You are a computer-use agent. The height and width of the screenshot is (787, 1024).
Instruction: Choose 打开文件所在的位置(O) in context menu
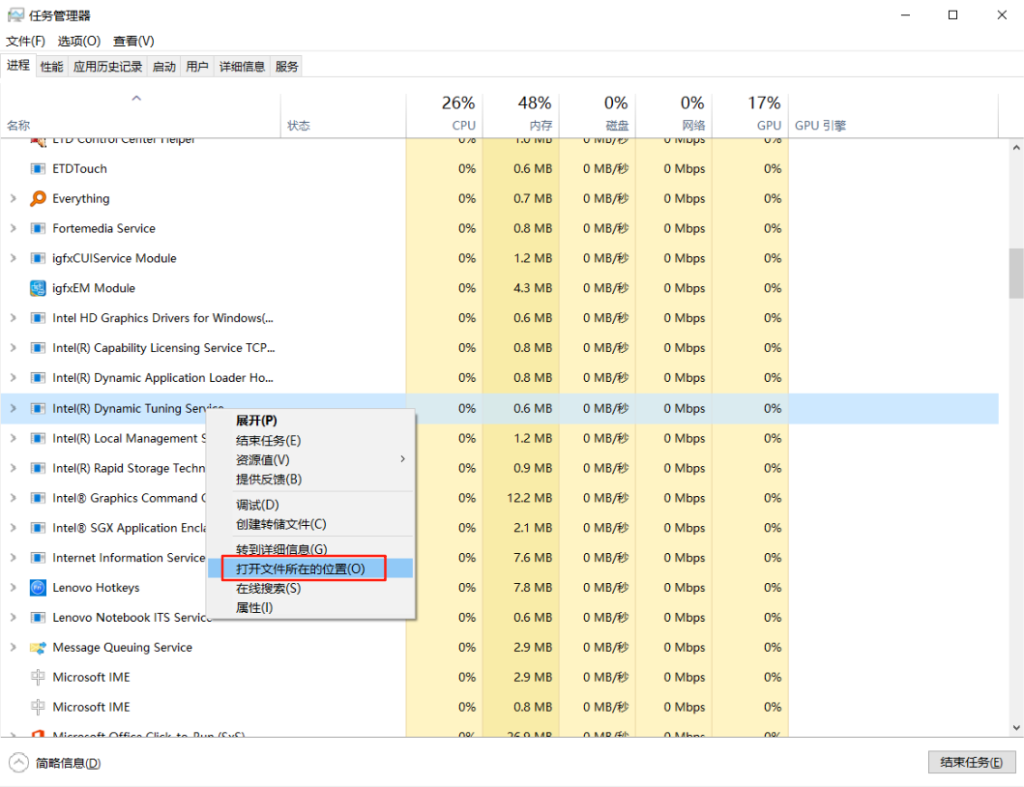[301, 569]
